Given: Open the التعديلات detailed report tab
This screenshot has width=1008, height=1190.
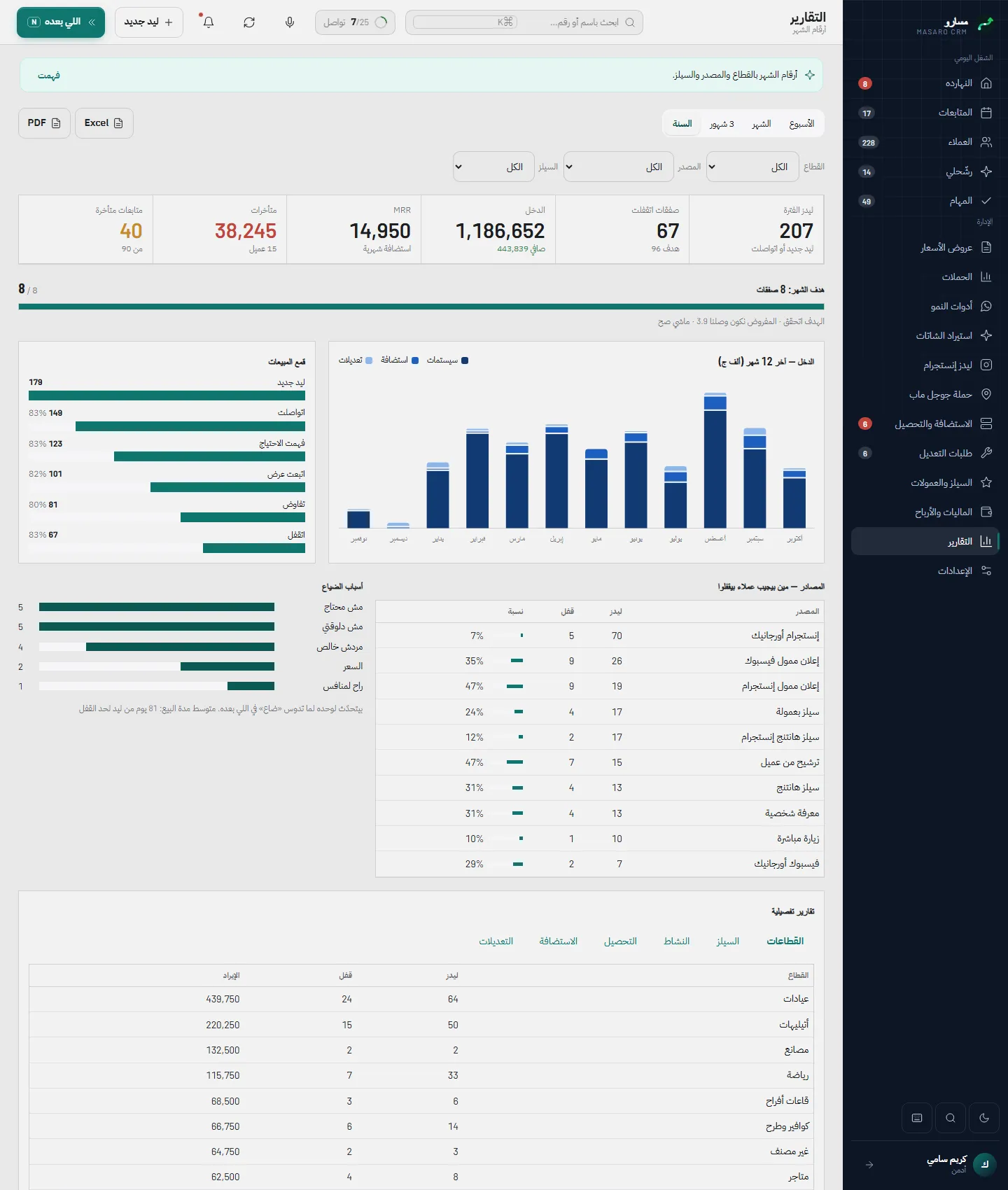Looking at the screenshot, I should (x=496, y=941).
